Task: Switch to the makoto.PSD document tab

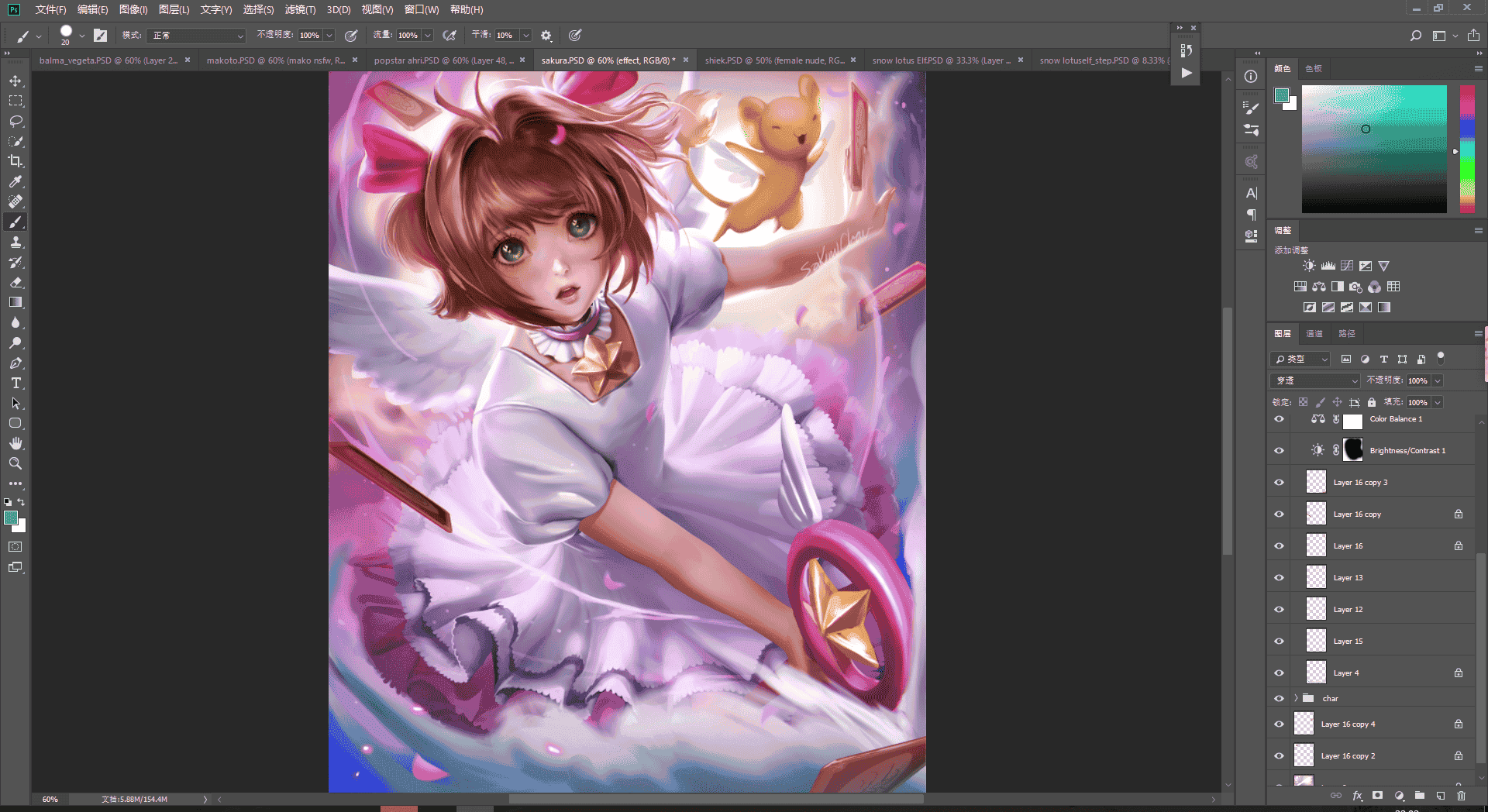Action: click(276, 60)
